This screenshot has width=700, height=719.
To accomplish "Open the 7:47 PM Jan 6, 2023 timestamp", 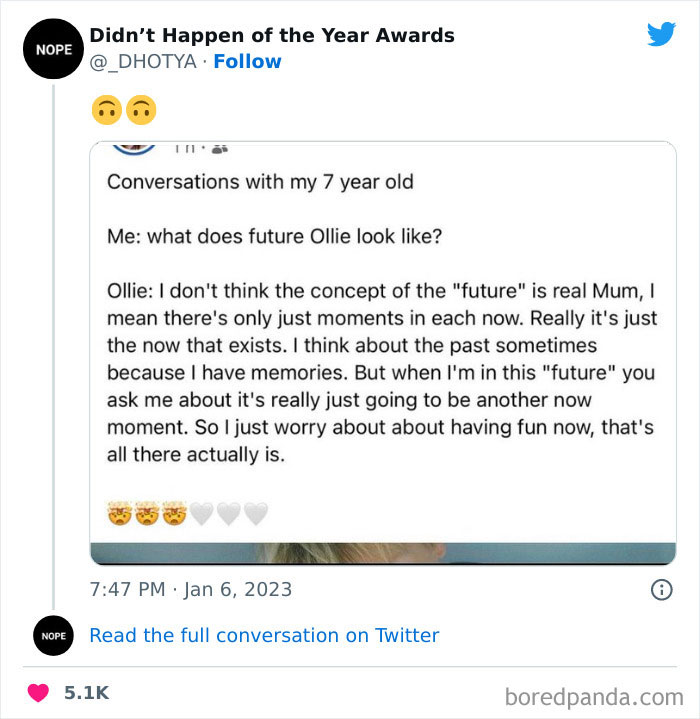I will click(x=191, y=589).
